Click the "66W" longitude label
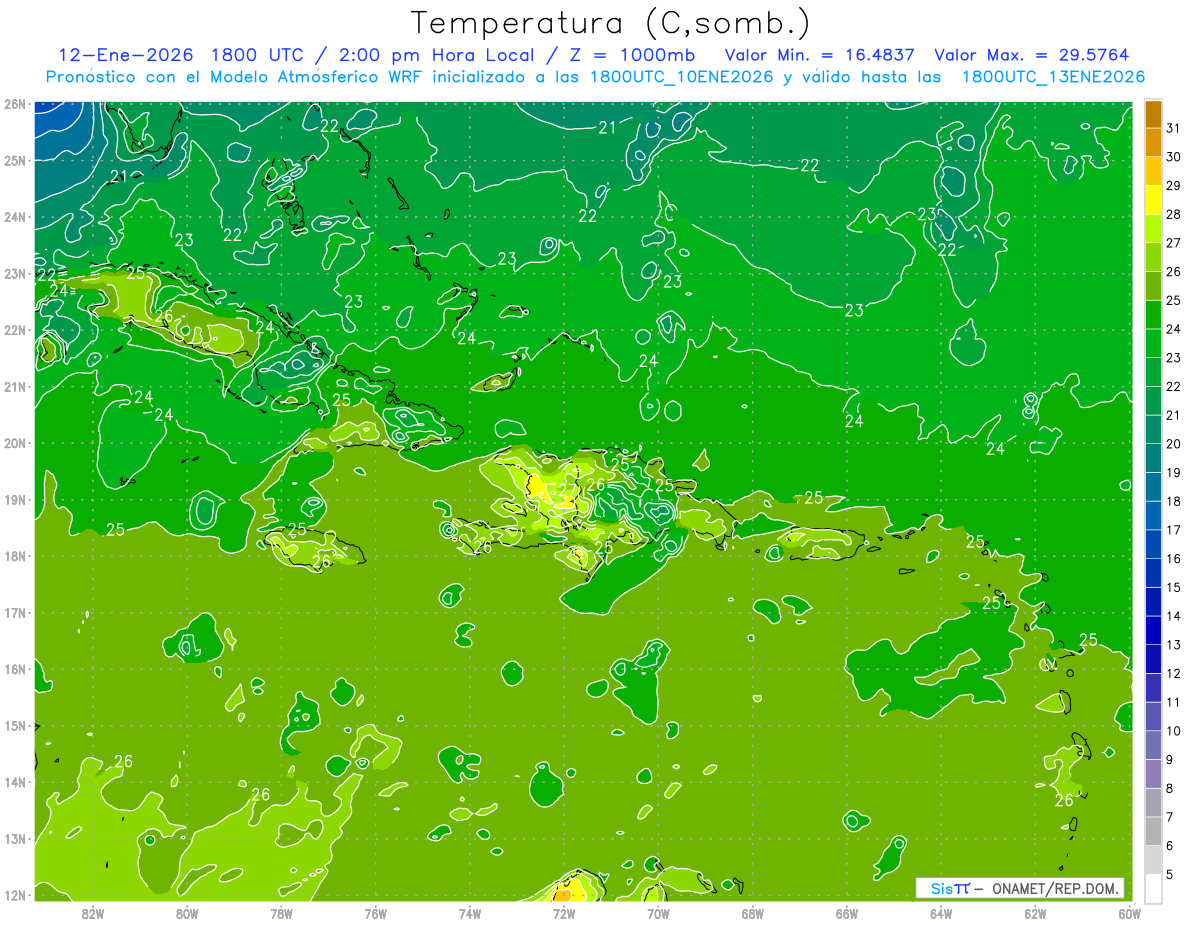 pyautogui.click(x=847, y=912)
